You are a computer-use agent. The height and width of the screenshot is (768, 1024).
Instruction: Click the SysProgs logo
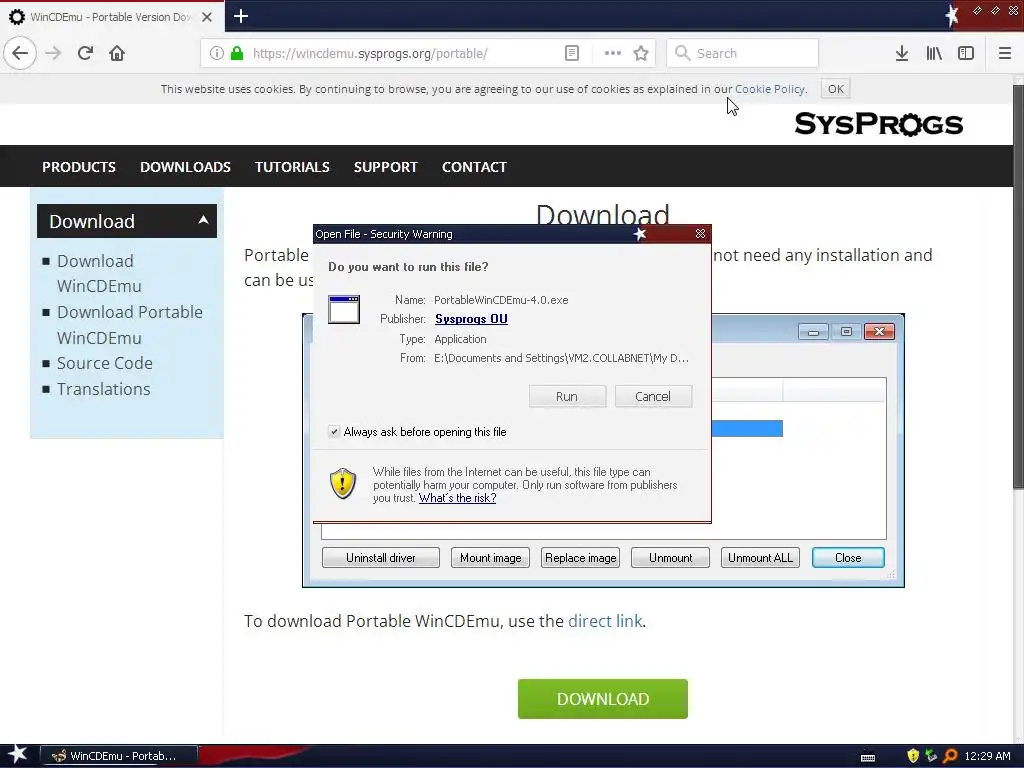pos(878,123)
